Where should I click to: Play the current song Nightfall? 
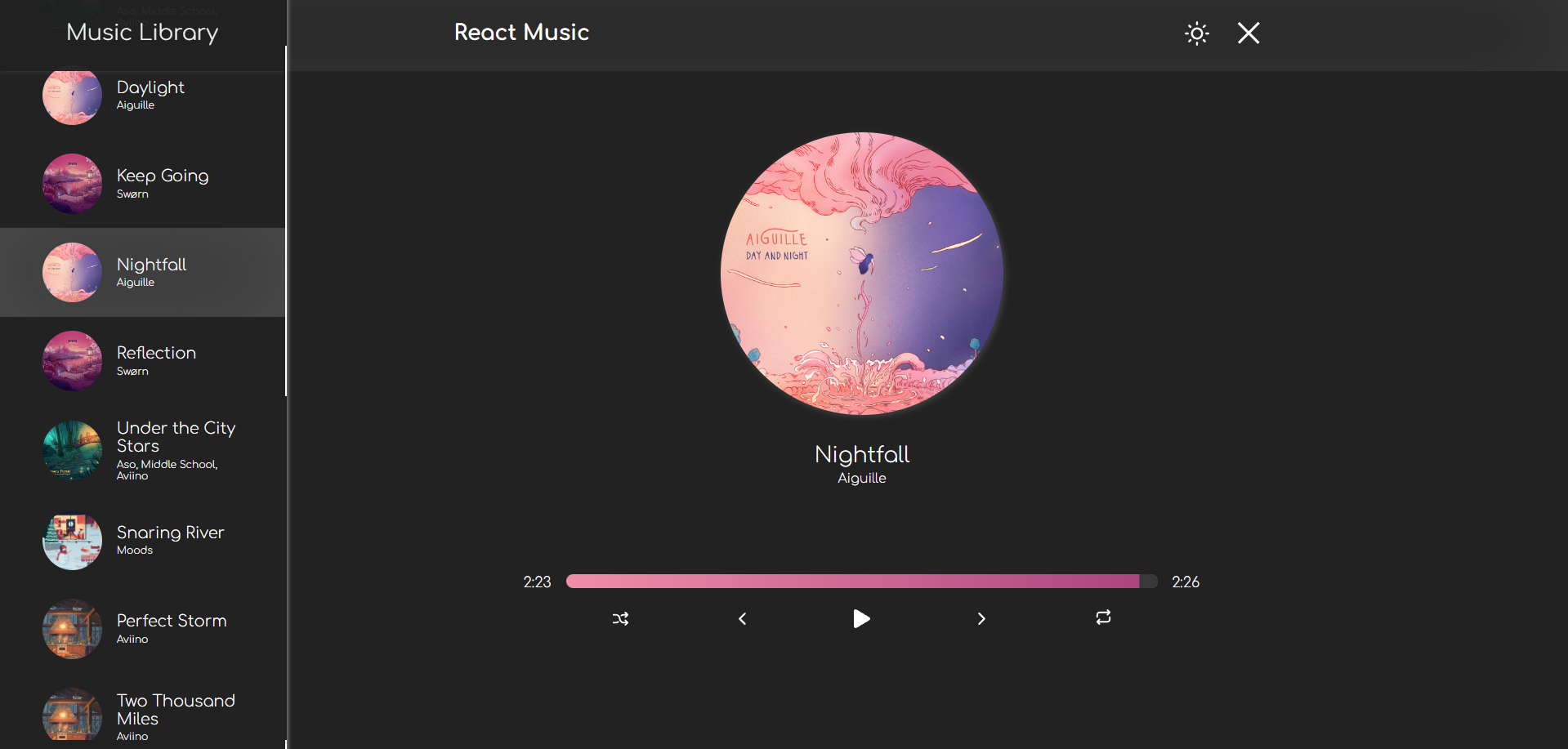pos(861,619)
